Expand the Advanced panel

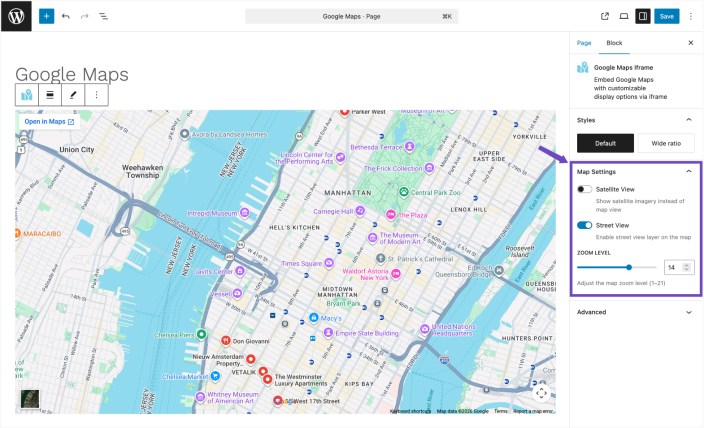tap(635, 312)
